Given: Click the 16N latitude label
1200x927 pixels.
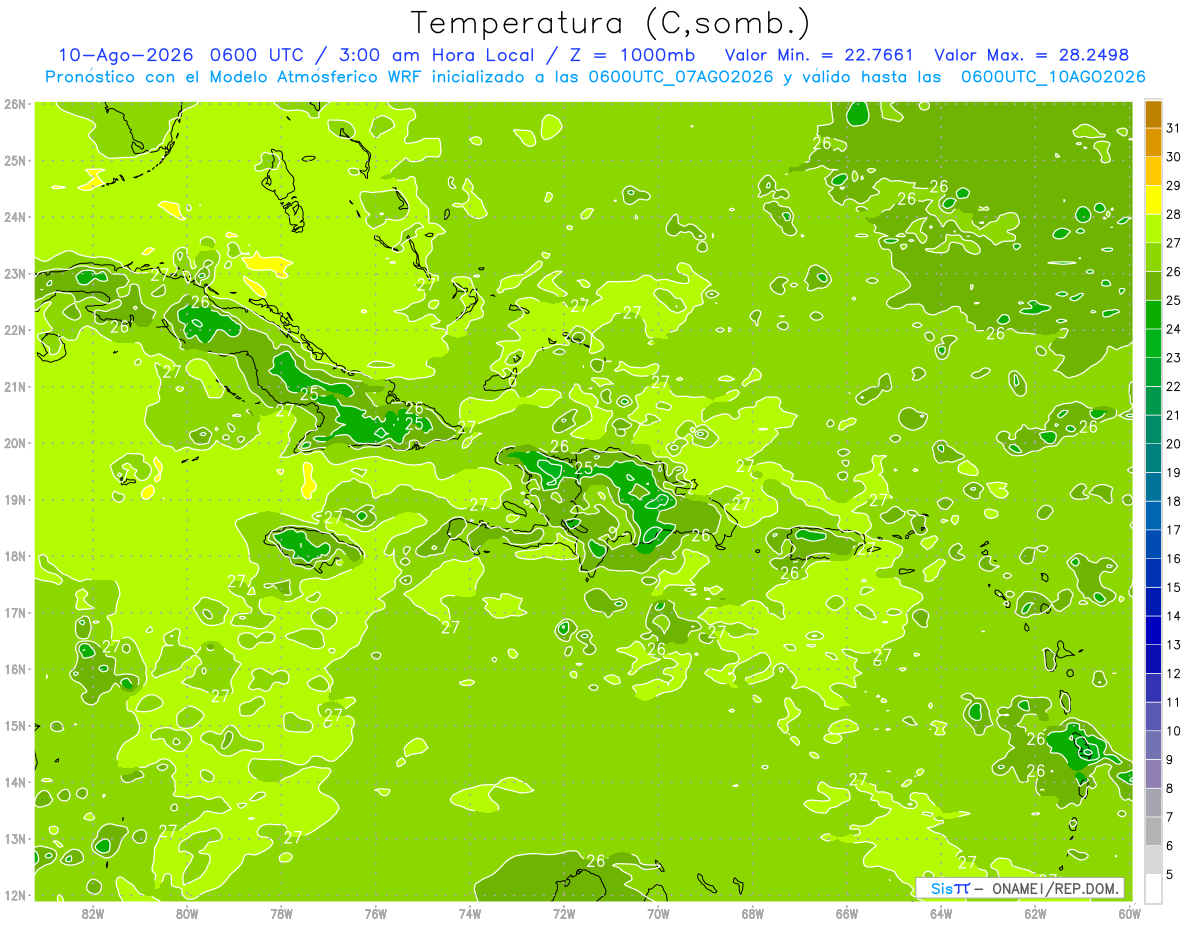Looking at the screenshot, I should tap(14, 669).
